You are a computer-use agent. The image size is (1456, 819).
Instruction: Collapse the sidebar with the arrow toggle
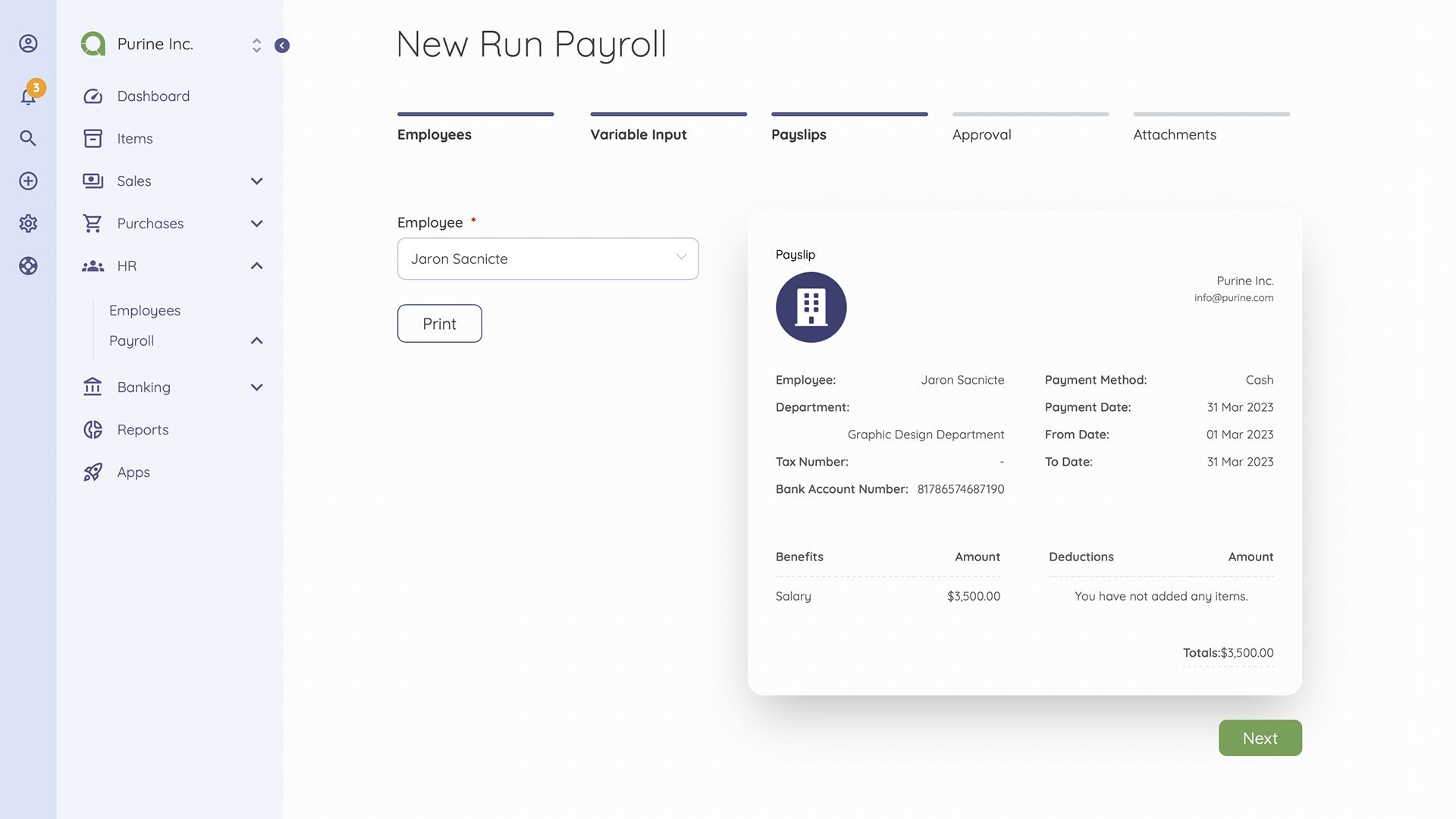point(282,45)
